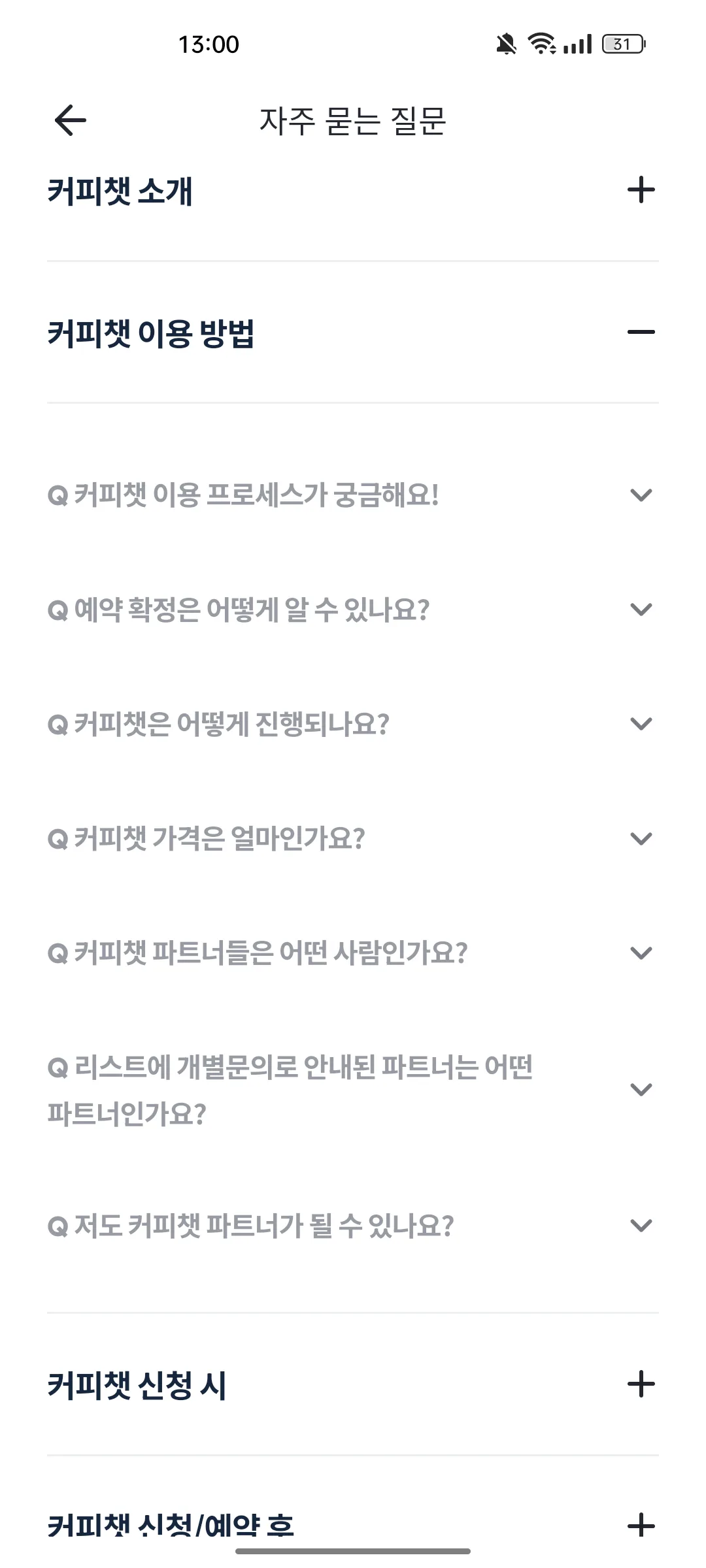Tap the Wi-Fi status icon
The height and width of the screenshot is (1568, 706).
542,44
